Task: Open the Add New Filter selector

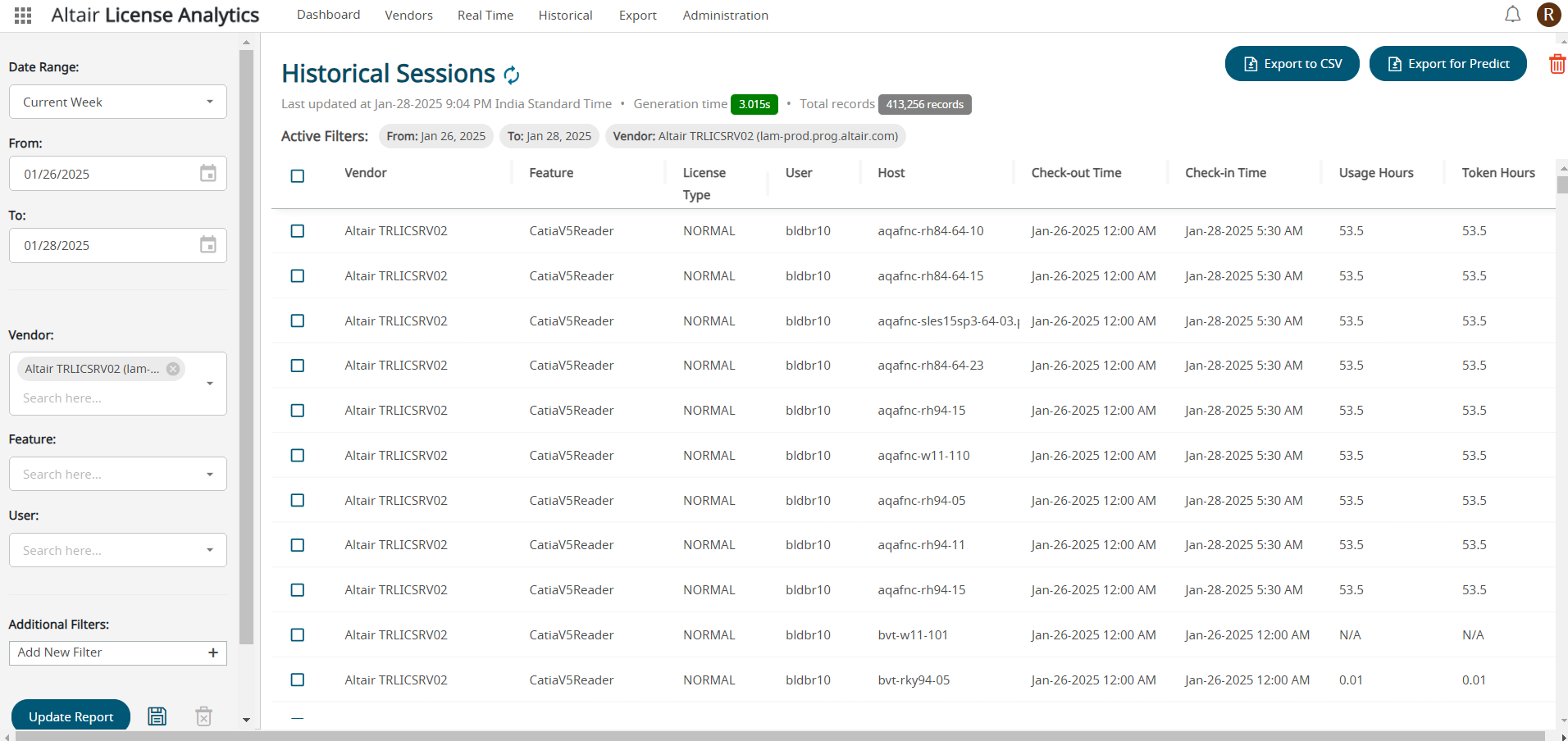Action: click(118, 652)
